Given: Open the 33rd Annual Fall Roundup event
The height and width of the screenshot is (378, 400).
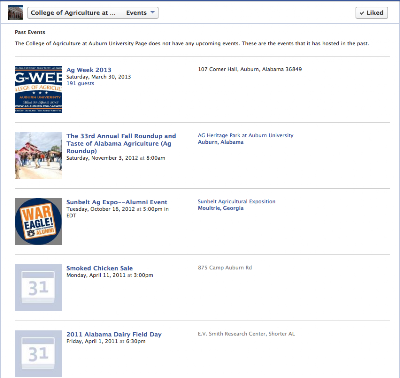Looking at the screenshot, I should [121, 143].
